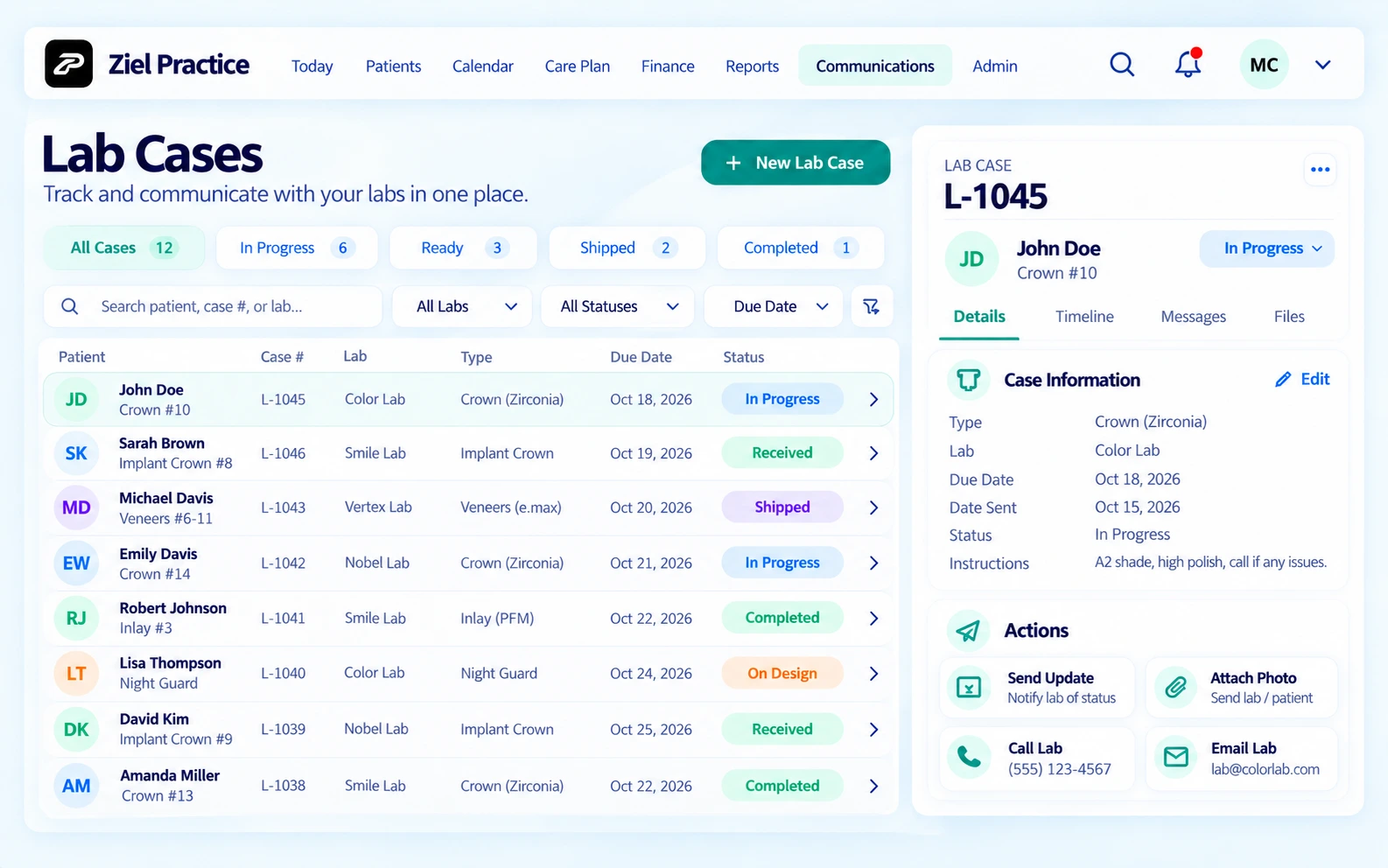Click the Attach Photo paperclip icon
Screen dimensions: 1388x868
tap(1175, 687)
